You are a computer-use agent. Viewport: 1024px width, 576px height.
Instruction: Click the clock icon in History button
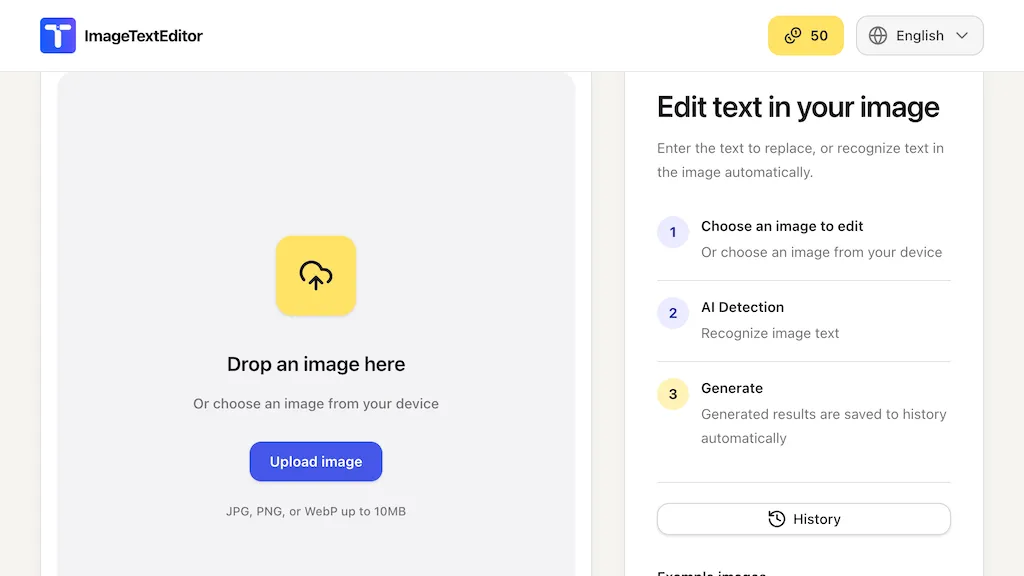pos(776,519)
